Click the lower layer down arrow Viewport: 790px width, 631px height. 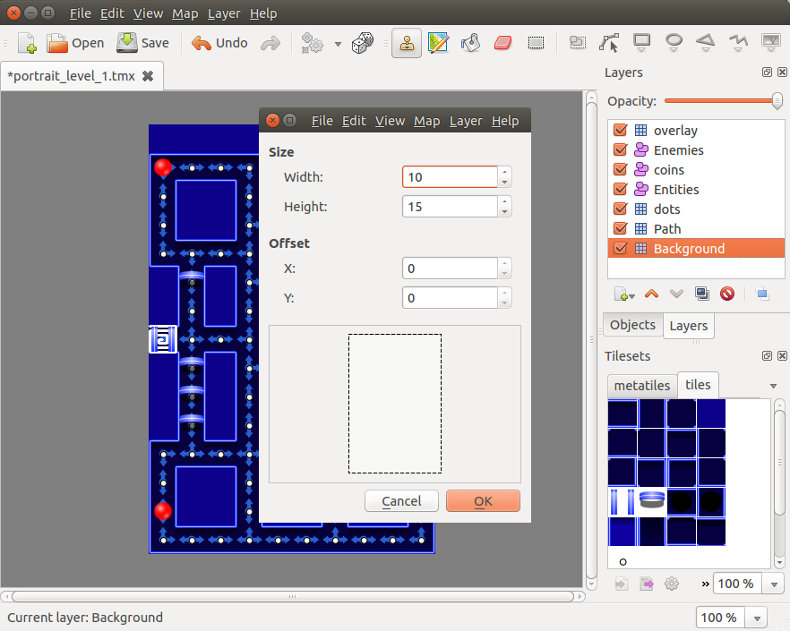pyautogui.click(x=676, y=294)
